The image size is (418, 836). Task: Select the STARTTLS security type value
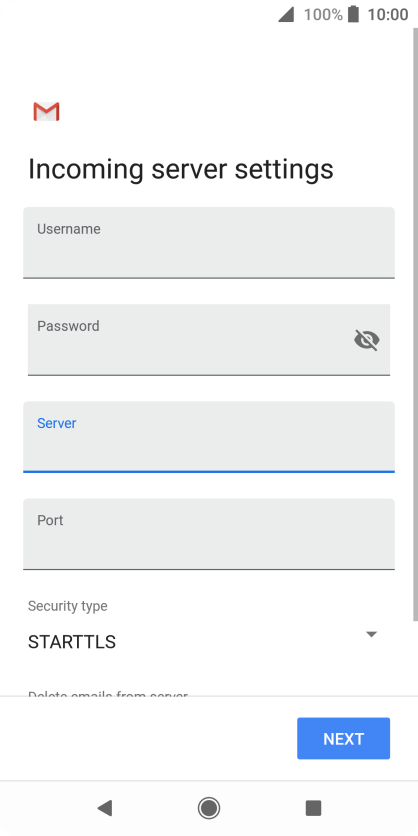pos(72,642)
